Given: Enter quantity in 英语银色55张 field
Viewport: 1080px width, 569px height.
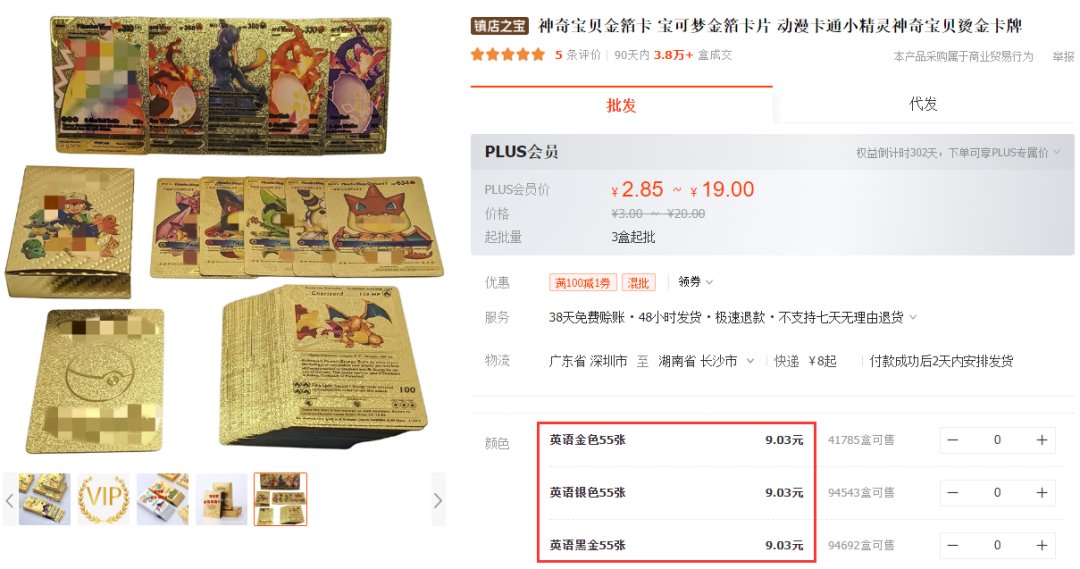Looking at the screenshot, I should [997, 493].
